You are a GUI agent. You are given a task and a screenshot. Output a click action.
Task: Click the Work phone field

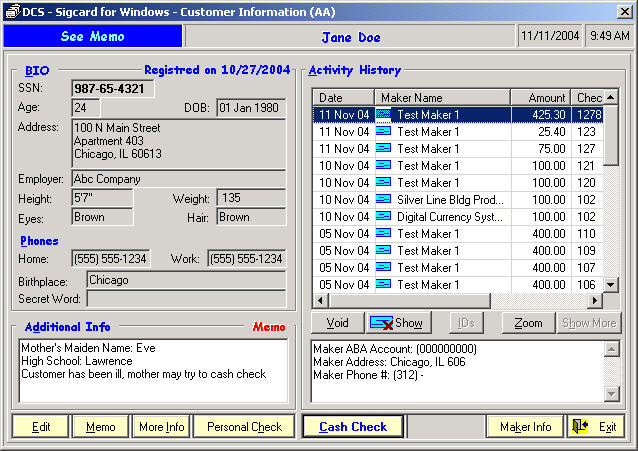click(247, 259)
